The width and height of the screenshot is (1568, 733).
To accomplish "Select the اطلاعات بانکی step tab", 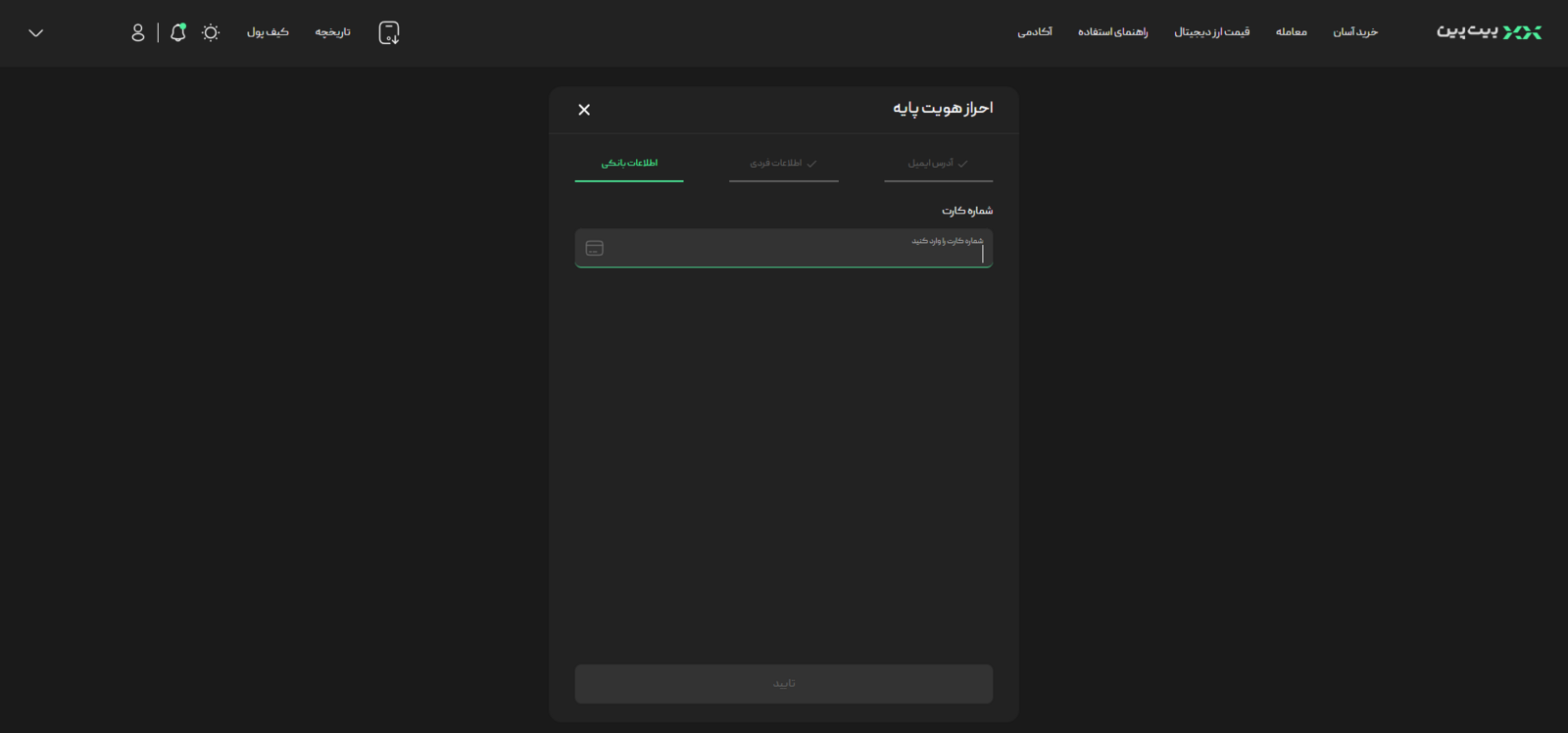I will (629, 164).
